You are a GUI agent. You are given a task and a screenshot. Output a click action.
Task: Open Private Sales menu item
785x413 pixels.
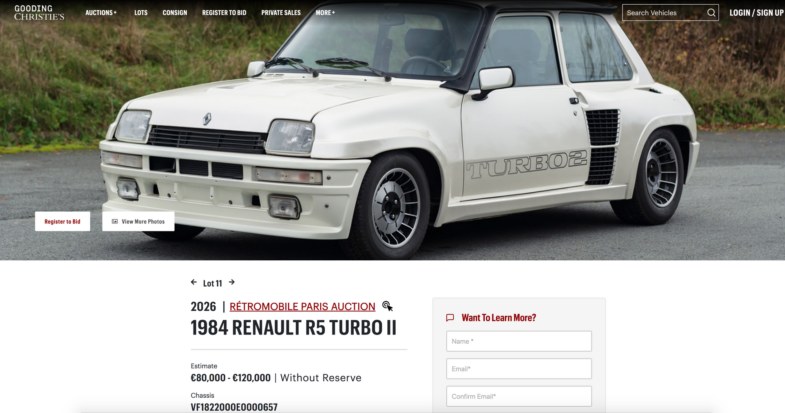281,13
